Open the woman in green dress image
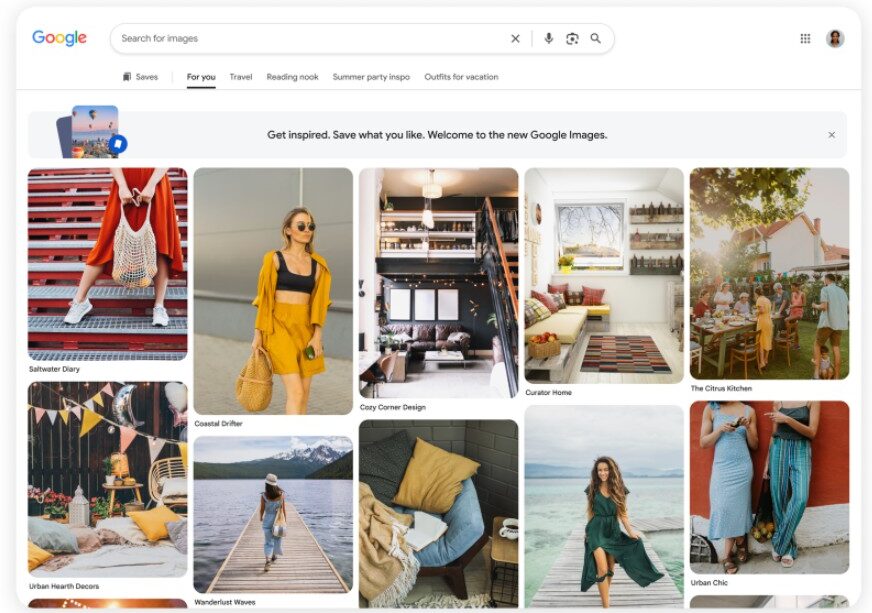The height and width of the screenshot is (613, 872). tap(604, 506)
